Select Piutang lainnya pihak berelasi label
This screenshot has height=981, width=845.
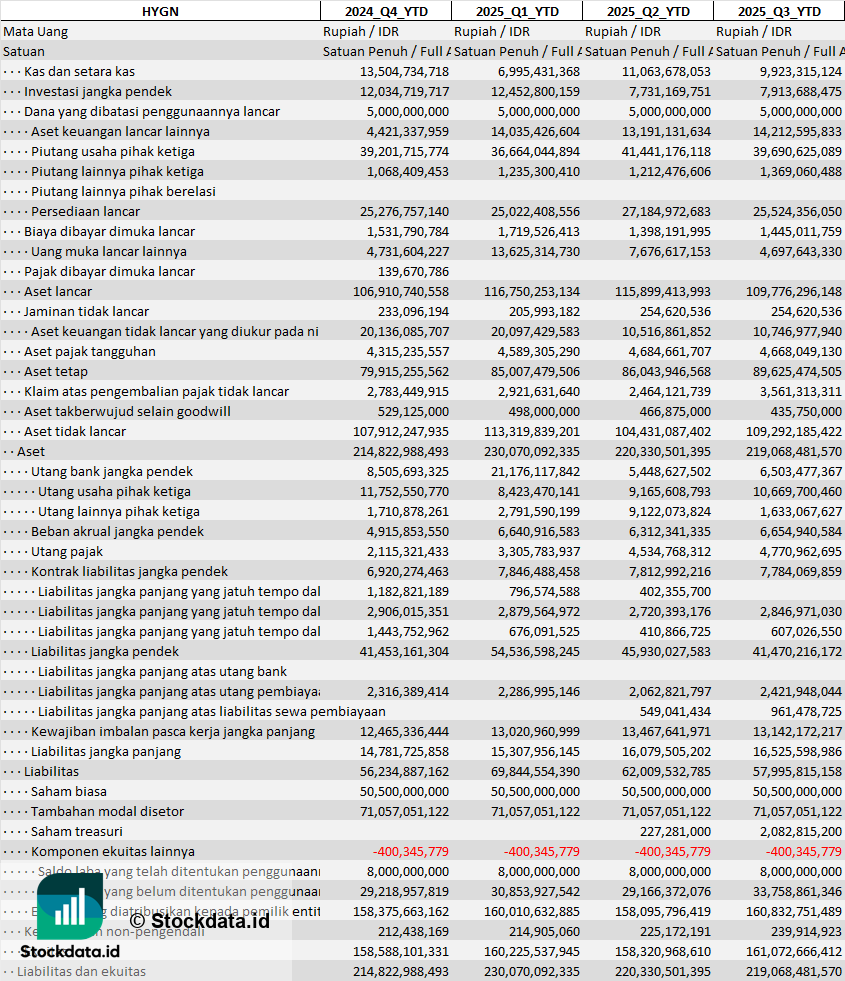click(x=123, y=191)
